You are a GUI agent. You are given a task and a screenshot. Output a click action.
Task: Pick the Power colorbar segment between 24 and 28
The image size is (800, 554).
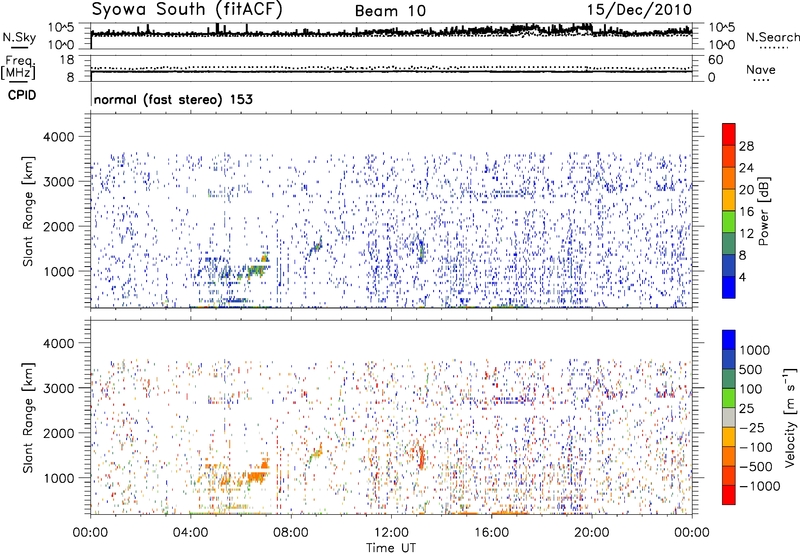729,156
